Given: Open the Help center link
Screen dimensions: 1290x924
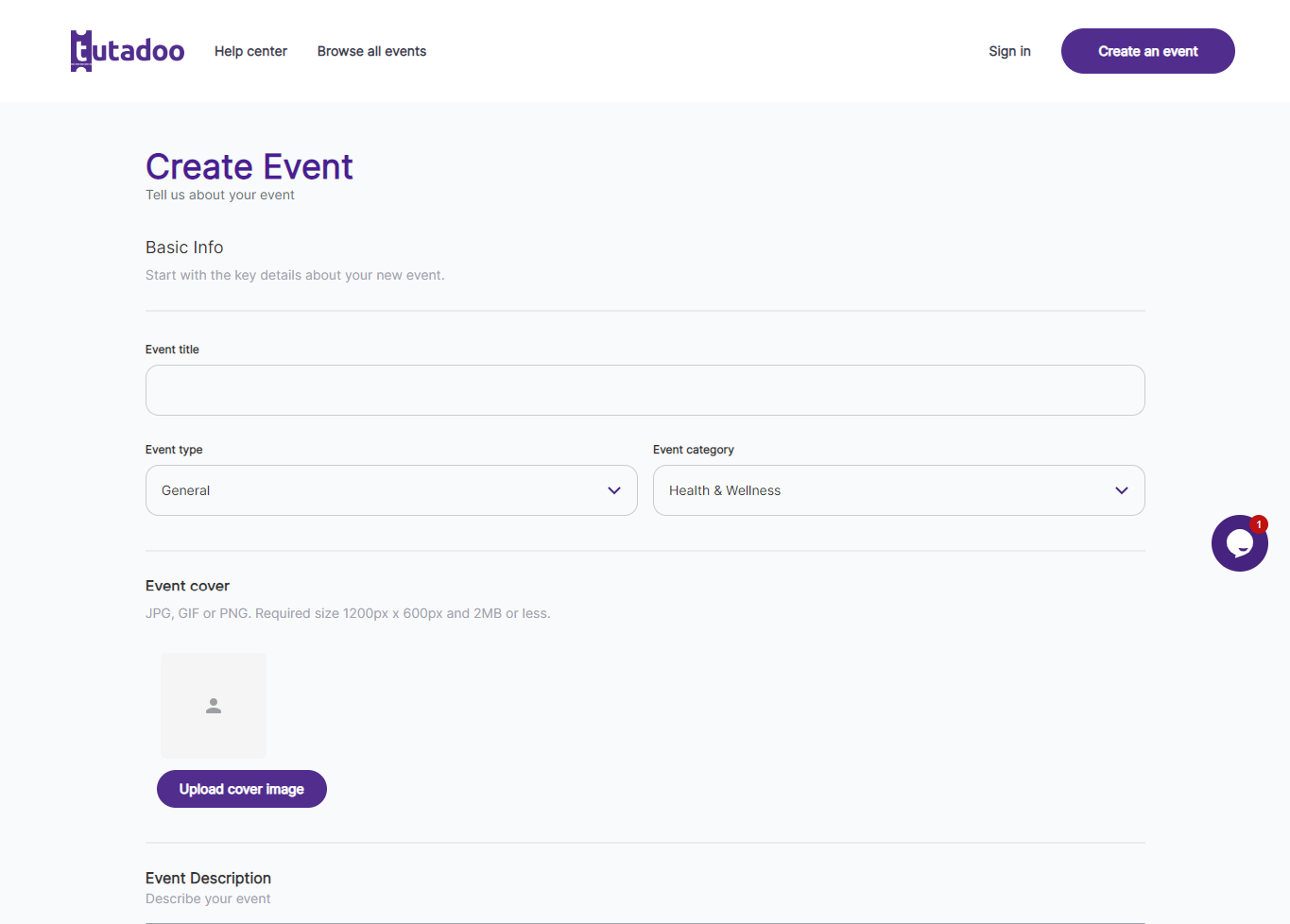Looking at the screenshot, I should (x=250, y=51).
